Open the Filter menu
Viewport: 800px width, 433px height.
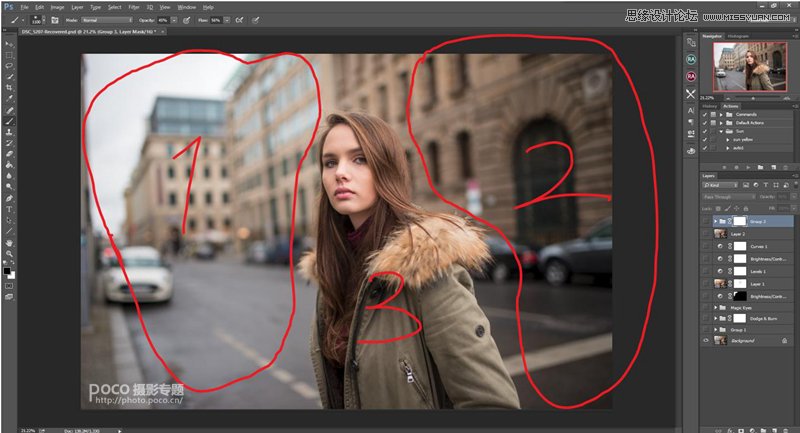click(134, 7)
